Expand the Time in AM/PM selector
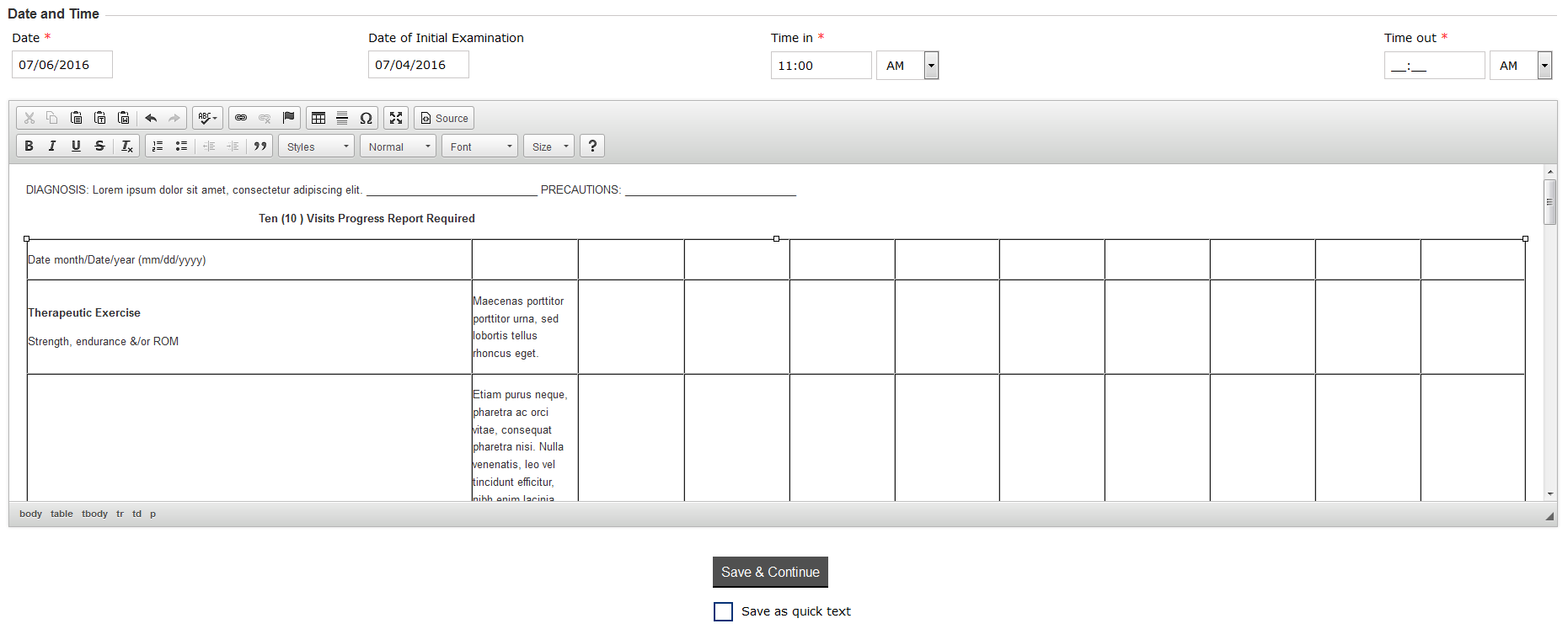The width and height of the screenshot is (1568, 629). tap(931, 66)
